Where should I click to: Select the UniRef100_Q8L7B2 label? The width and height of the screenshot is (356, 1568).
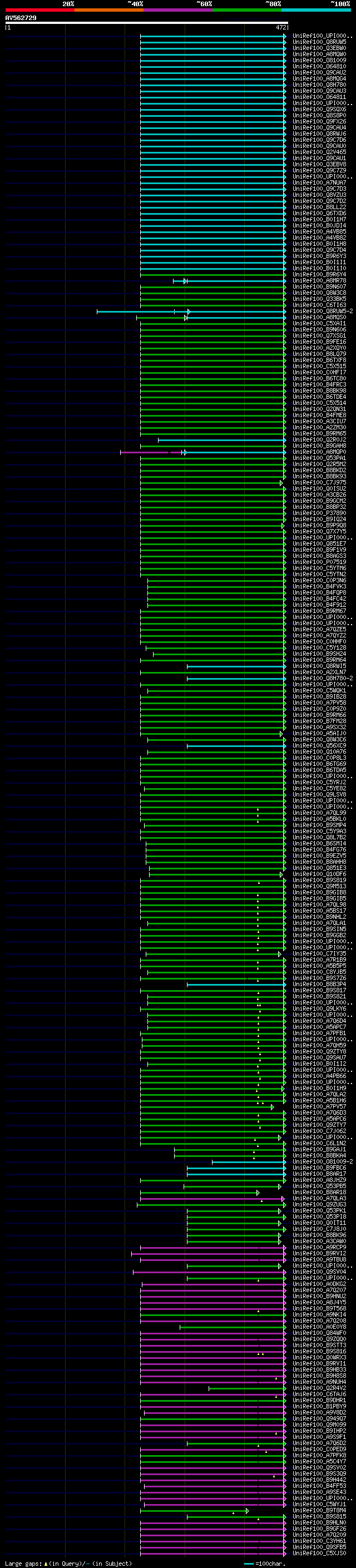click(x=319, y=837)
